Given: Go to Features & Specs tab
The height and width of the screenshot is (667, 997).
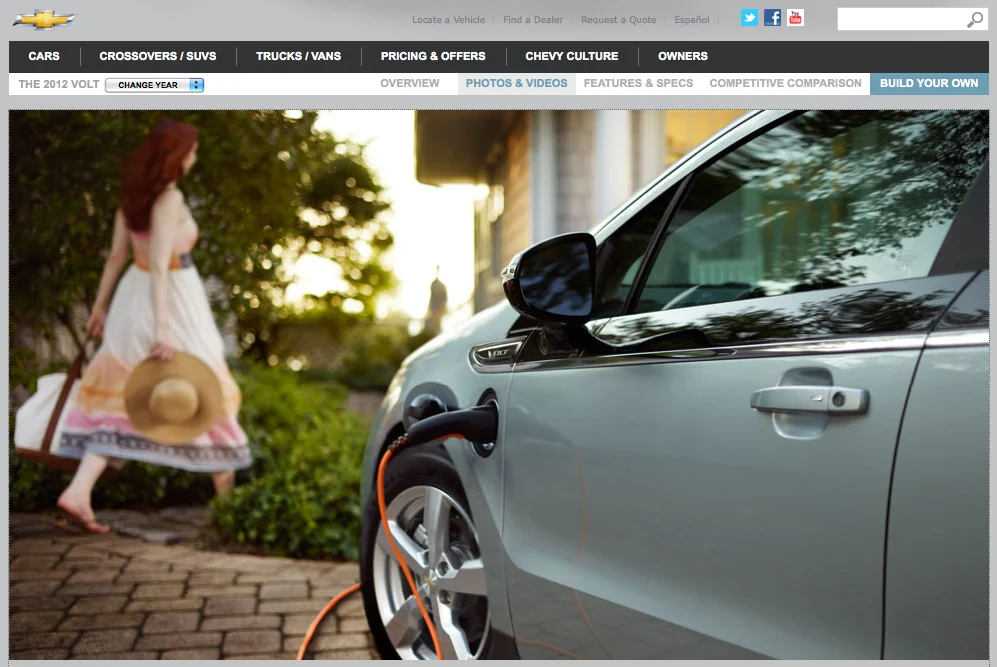Looking at the screenshot, I should coord(638,83).
